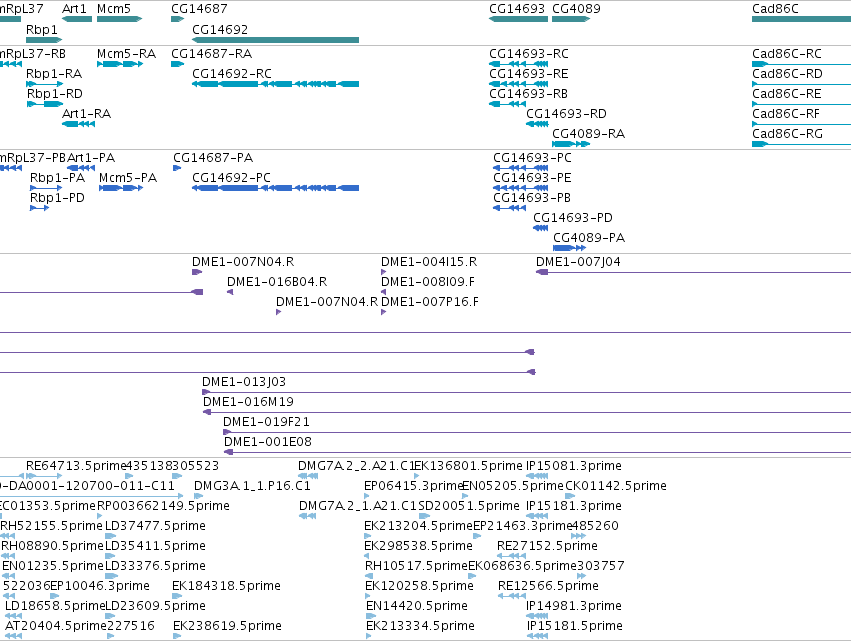
Task: Click the CG14693-RB transcript label
Action: tap(529, 94)
